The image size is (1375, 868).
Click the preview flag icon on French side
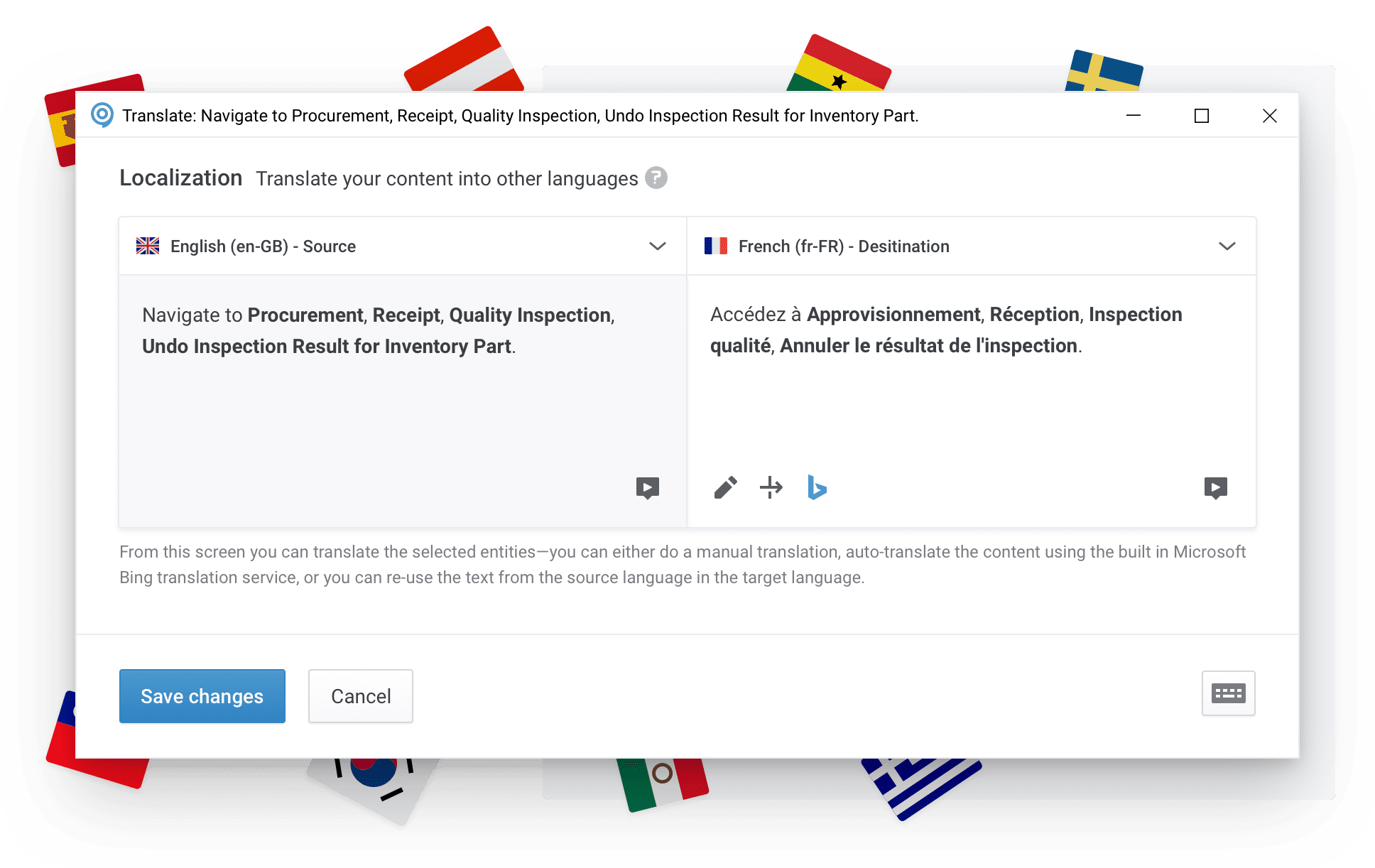1216,487
